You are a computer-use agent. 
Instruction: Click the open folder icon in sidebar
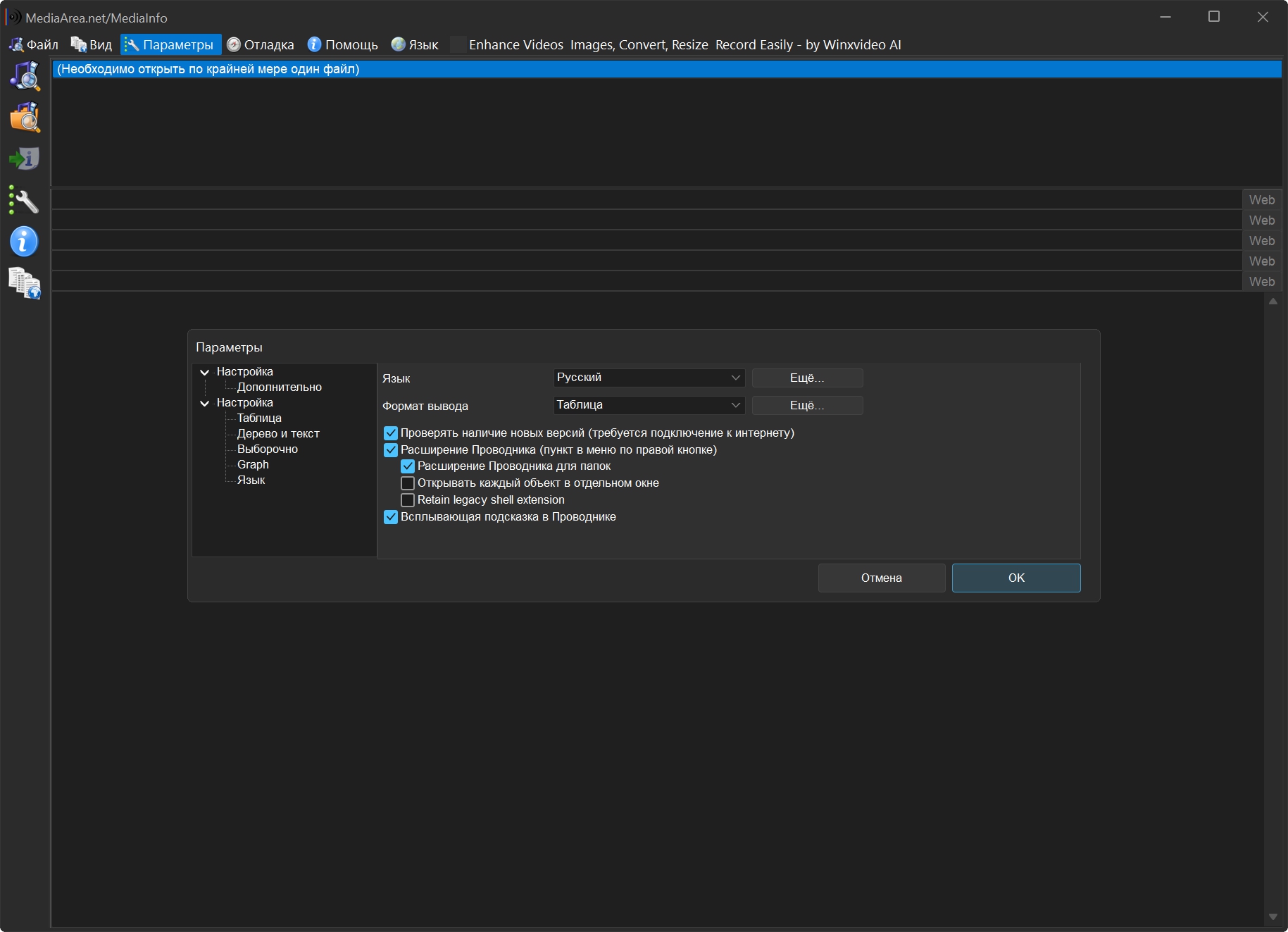pyautogui.click(x=25, y=117)
